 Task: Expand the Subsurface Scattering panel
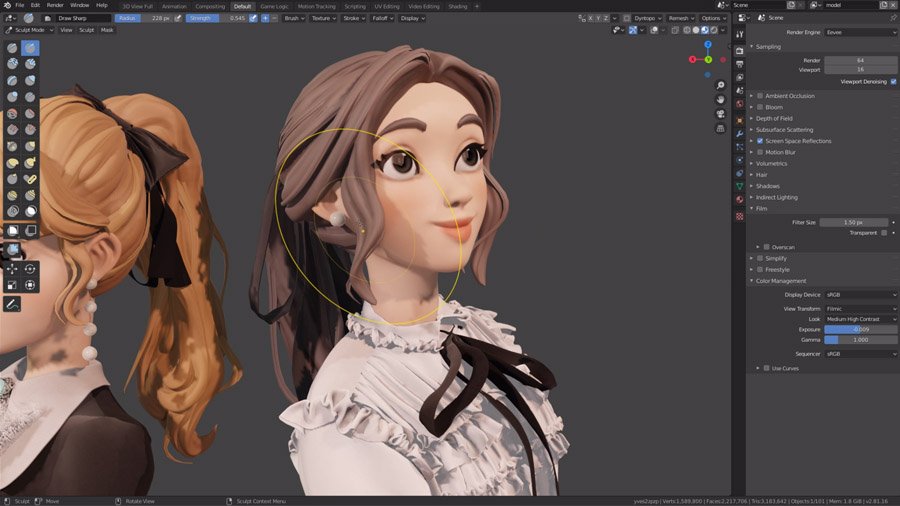(784, 130)
